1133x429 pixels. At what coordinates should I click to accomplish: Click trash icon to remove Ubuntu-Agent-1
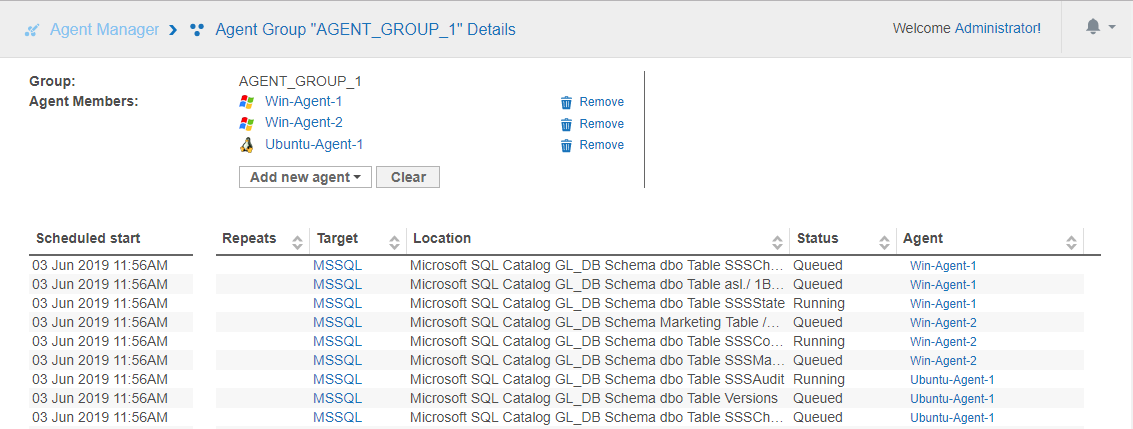click(x=566, y=145)
